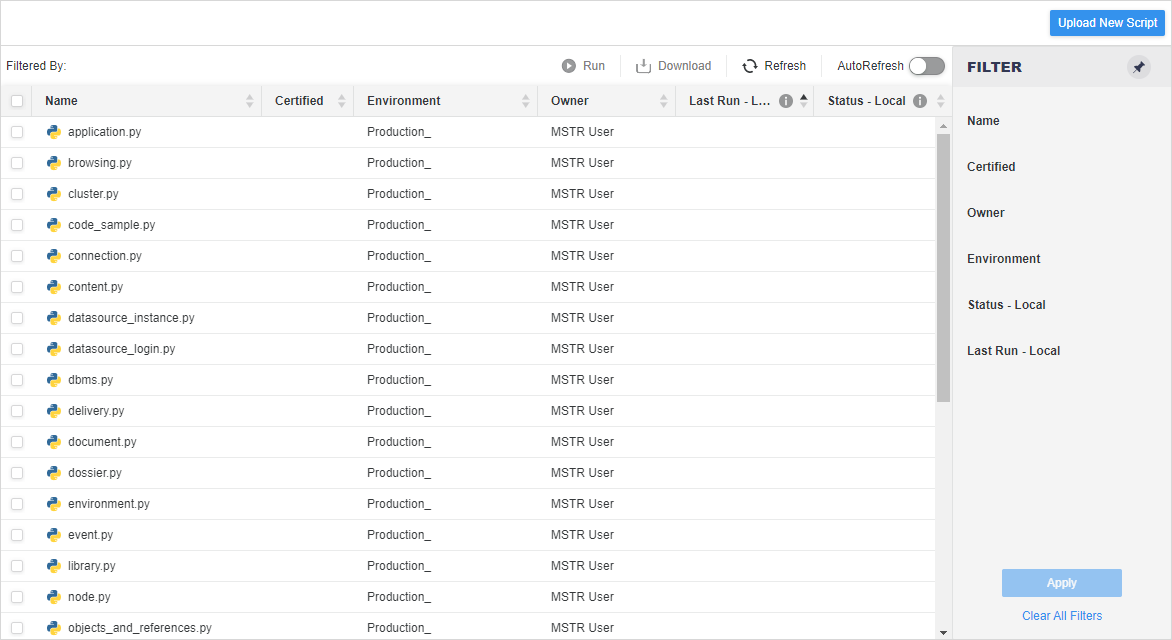The height and width of the screenshot is (640, 1172).
Task: Click the Clear All Filters link
Action: coord(1062,616)
